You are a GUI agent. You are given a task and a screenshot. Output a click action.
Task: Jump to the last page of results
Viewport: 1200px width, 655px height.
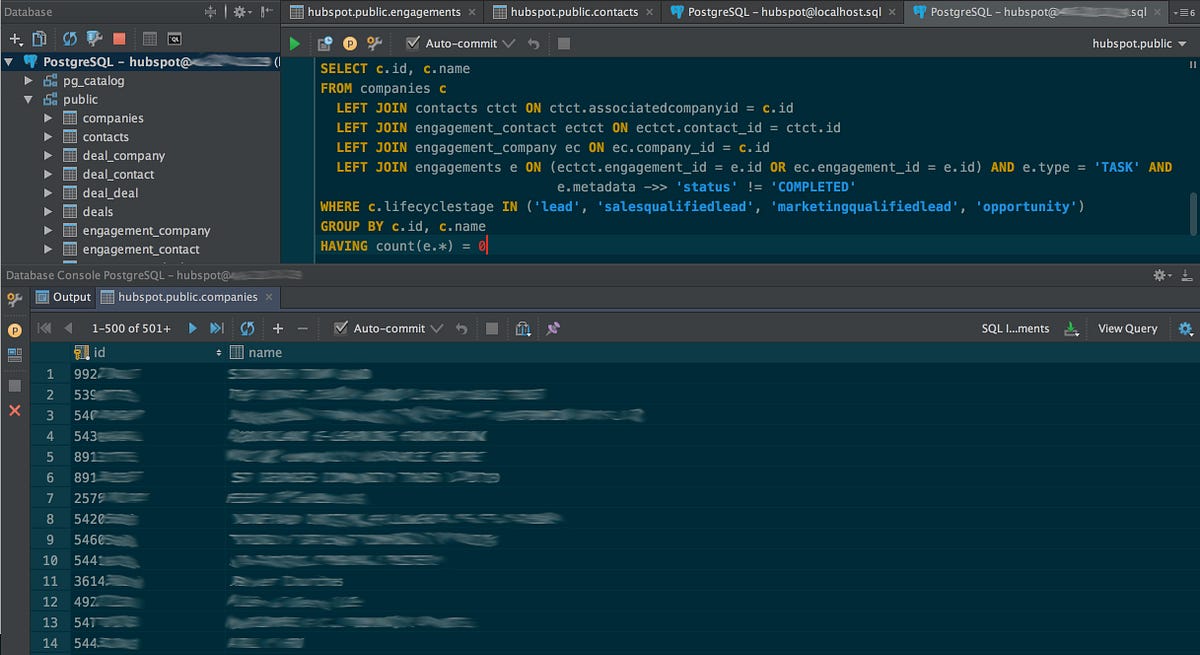pos(216,327)
